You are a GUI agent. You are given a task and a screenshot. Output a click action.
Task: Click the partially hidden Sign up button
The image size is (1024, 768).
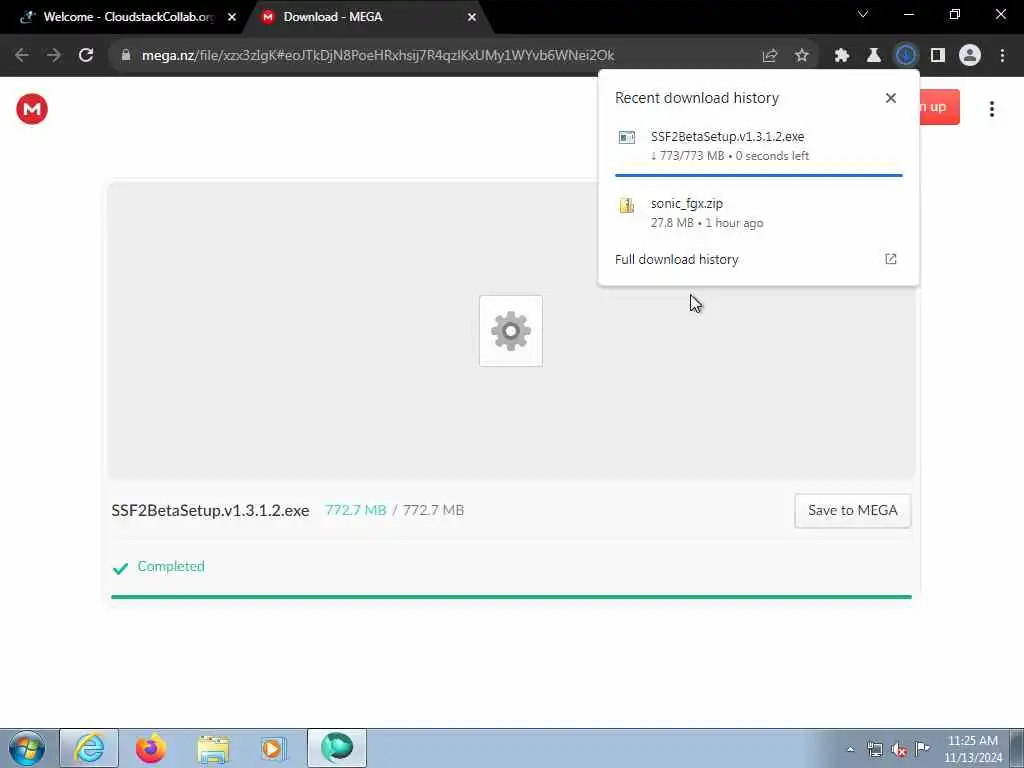[x=939, y=107]
